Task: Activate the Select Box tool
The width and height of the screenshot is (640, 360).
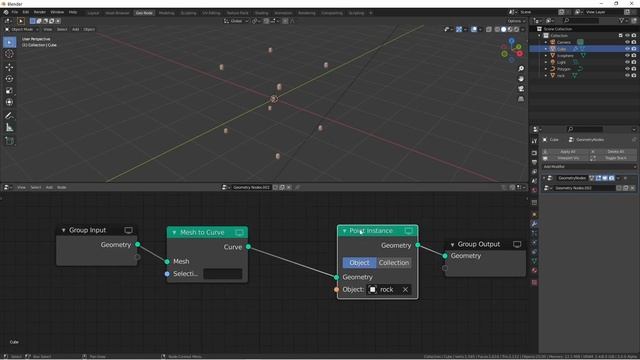Action: [9, 42]
